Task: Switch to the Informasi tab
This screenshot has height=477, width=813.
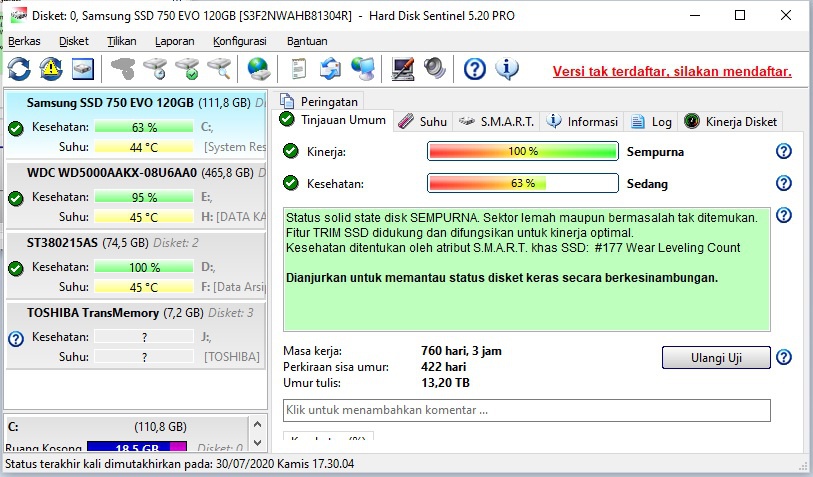Action: click(582, 122)
